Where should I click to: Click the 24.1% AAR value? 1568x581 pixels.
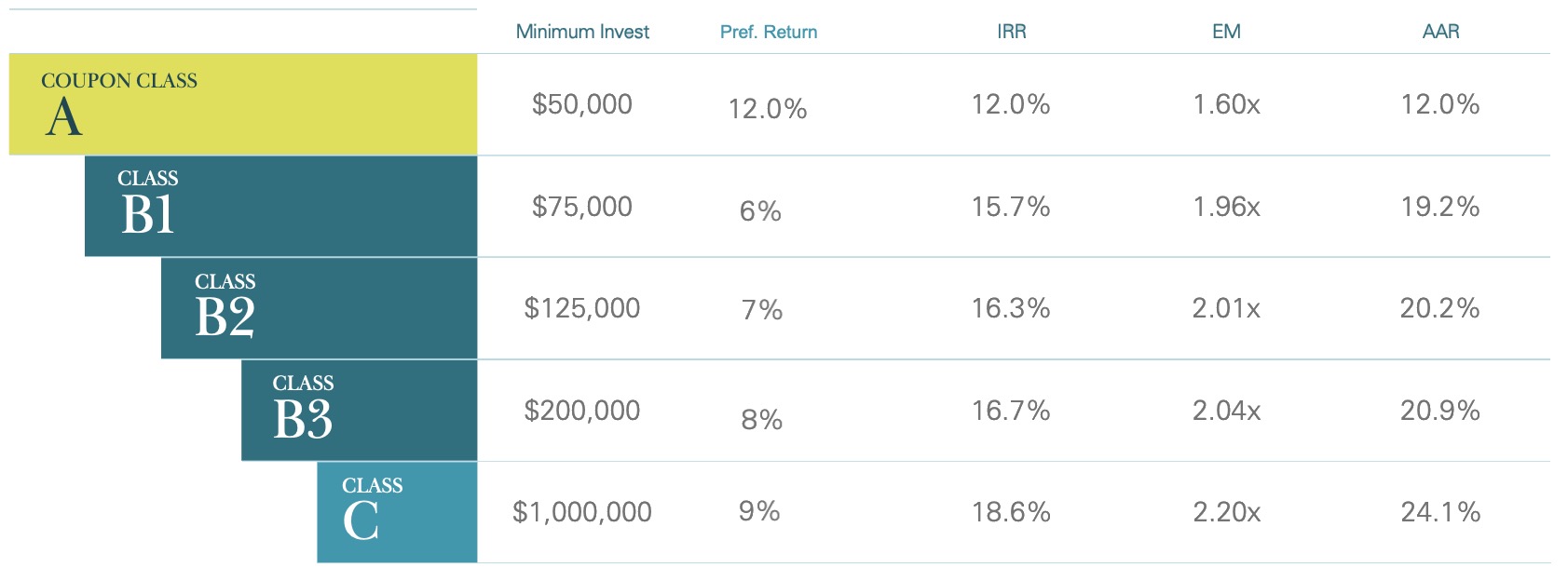[1440, 512]
